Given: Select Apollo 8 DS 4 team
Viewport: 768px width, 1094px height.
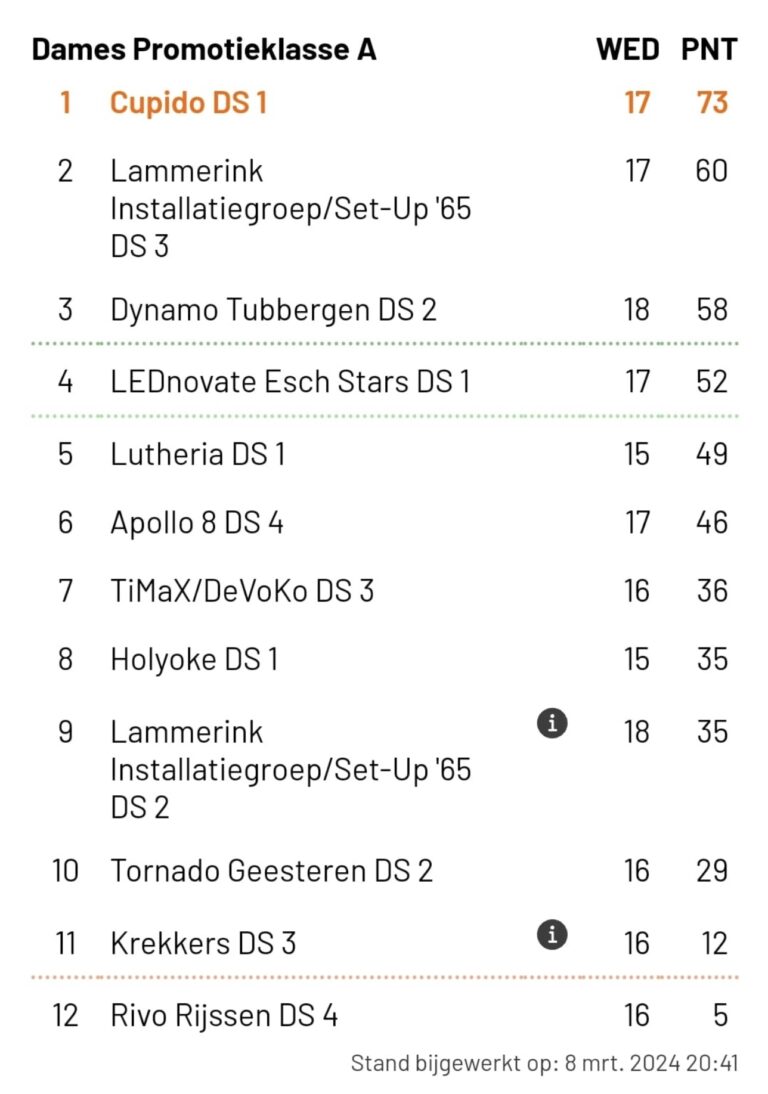Looking at the screenshot, I should pos(196,522).
